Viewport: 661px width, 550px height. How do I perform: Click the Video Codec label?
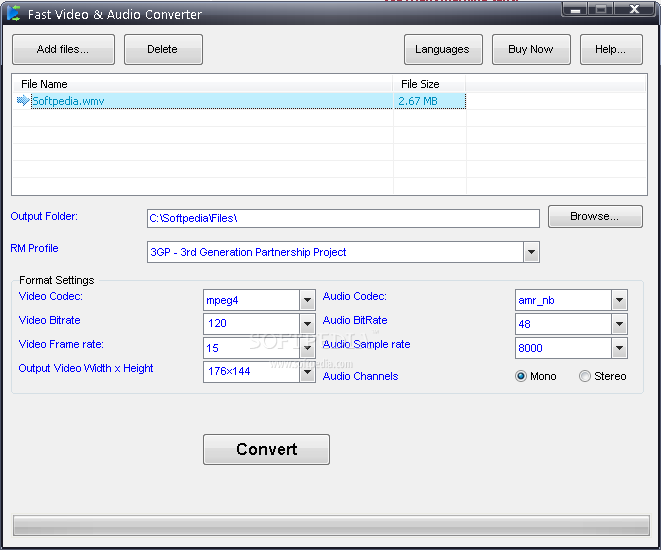51,296
